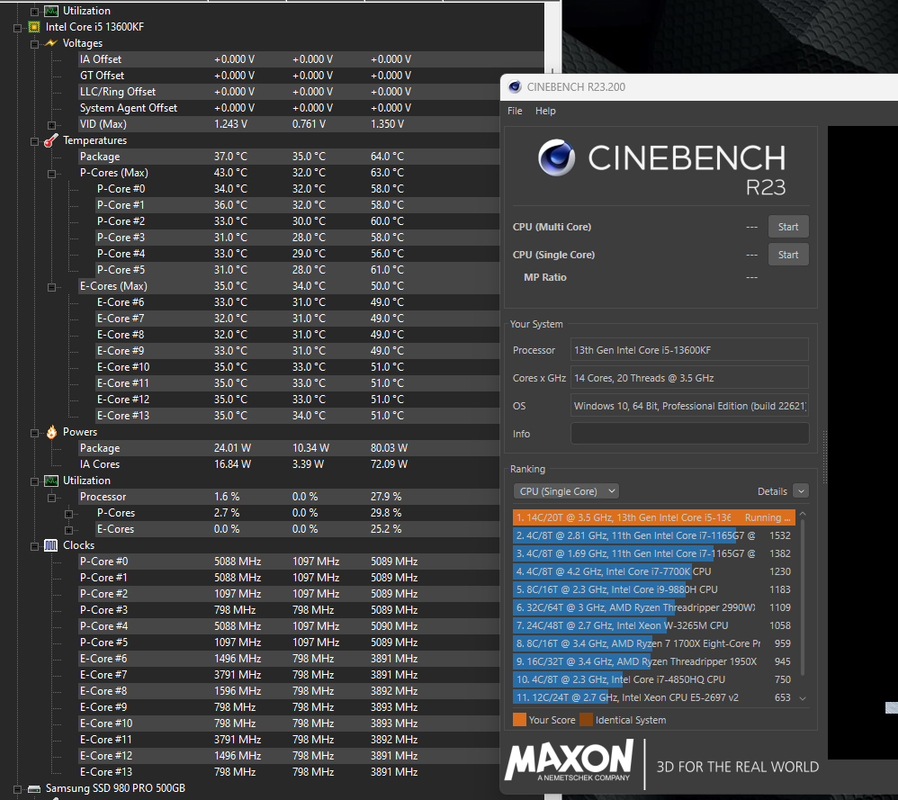Open the CPU (Single Core) ranking dropdown
The height and width of the screenshot is (800, 898).
point(566,491)
